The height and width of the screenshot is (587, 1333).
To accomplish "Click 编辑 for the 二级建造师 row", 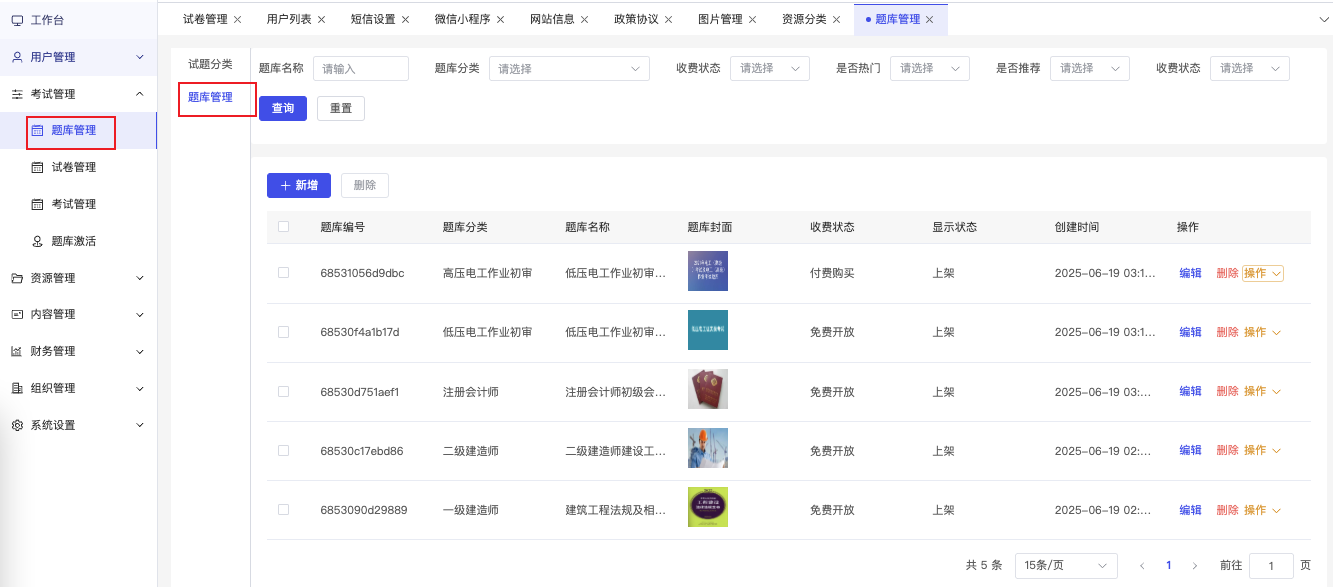I will [1190, 451].
